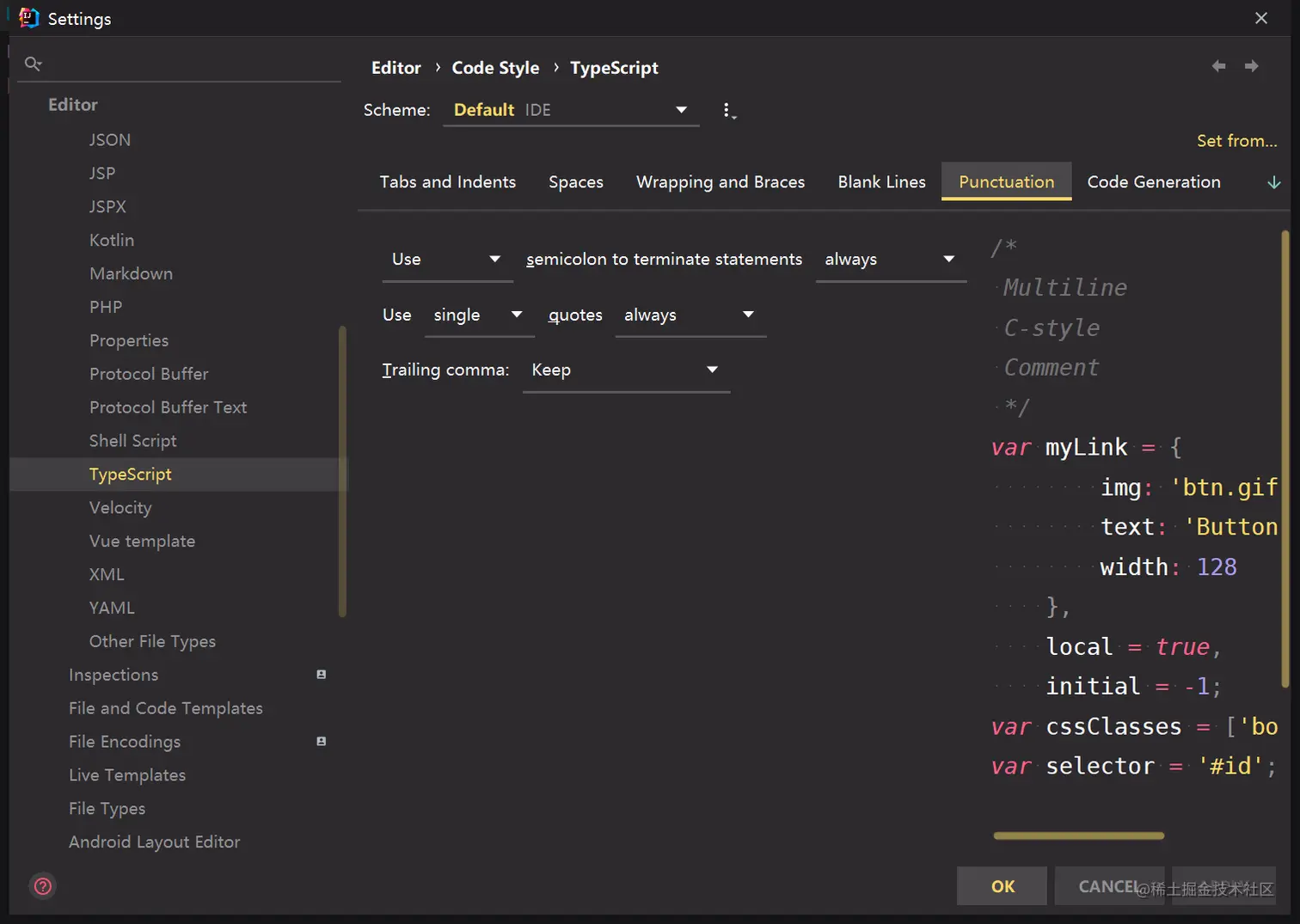This screenshot has height=924, width=1300.
Task: Open Live Templates settings
Action: pos(127,776)
